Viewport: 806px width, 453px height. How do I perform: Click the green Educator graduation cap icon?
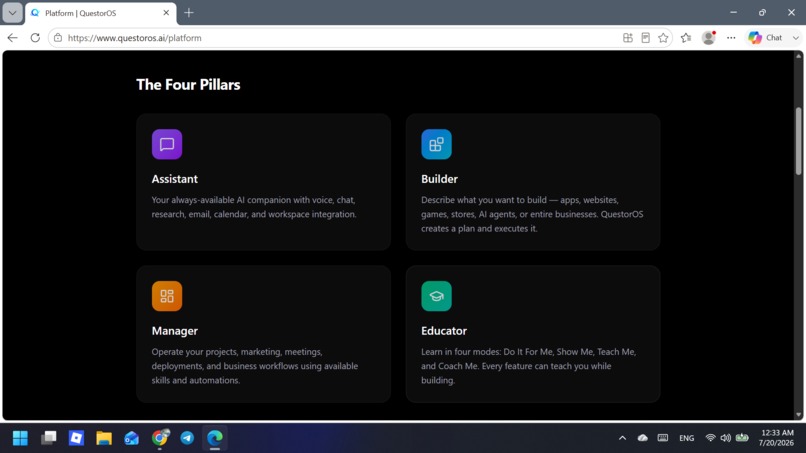(436, 296)
